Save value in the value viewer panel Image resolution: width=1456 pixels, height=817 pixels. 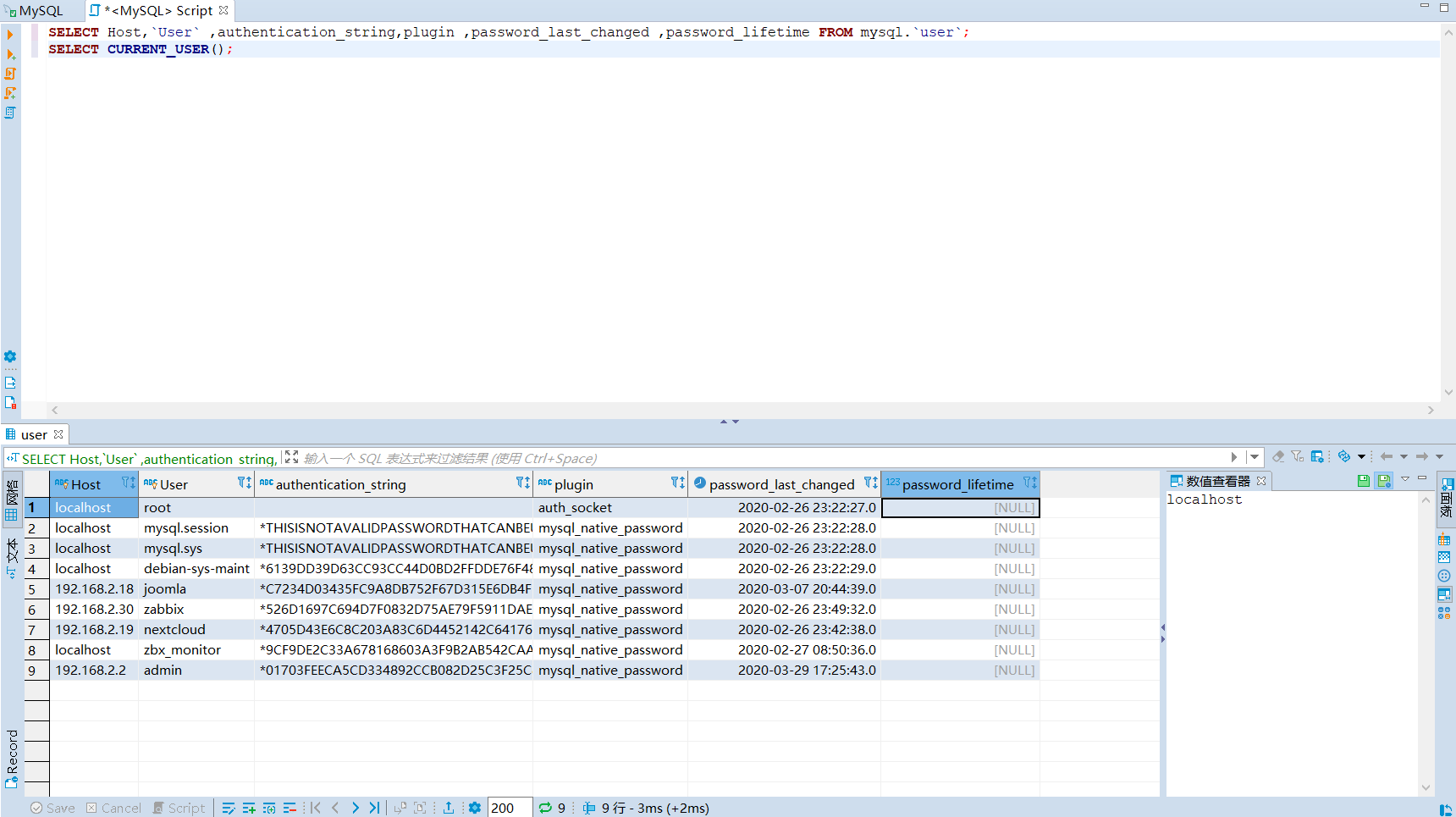pos(1363,481)
